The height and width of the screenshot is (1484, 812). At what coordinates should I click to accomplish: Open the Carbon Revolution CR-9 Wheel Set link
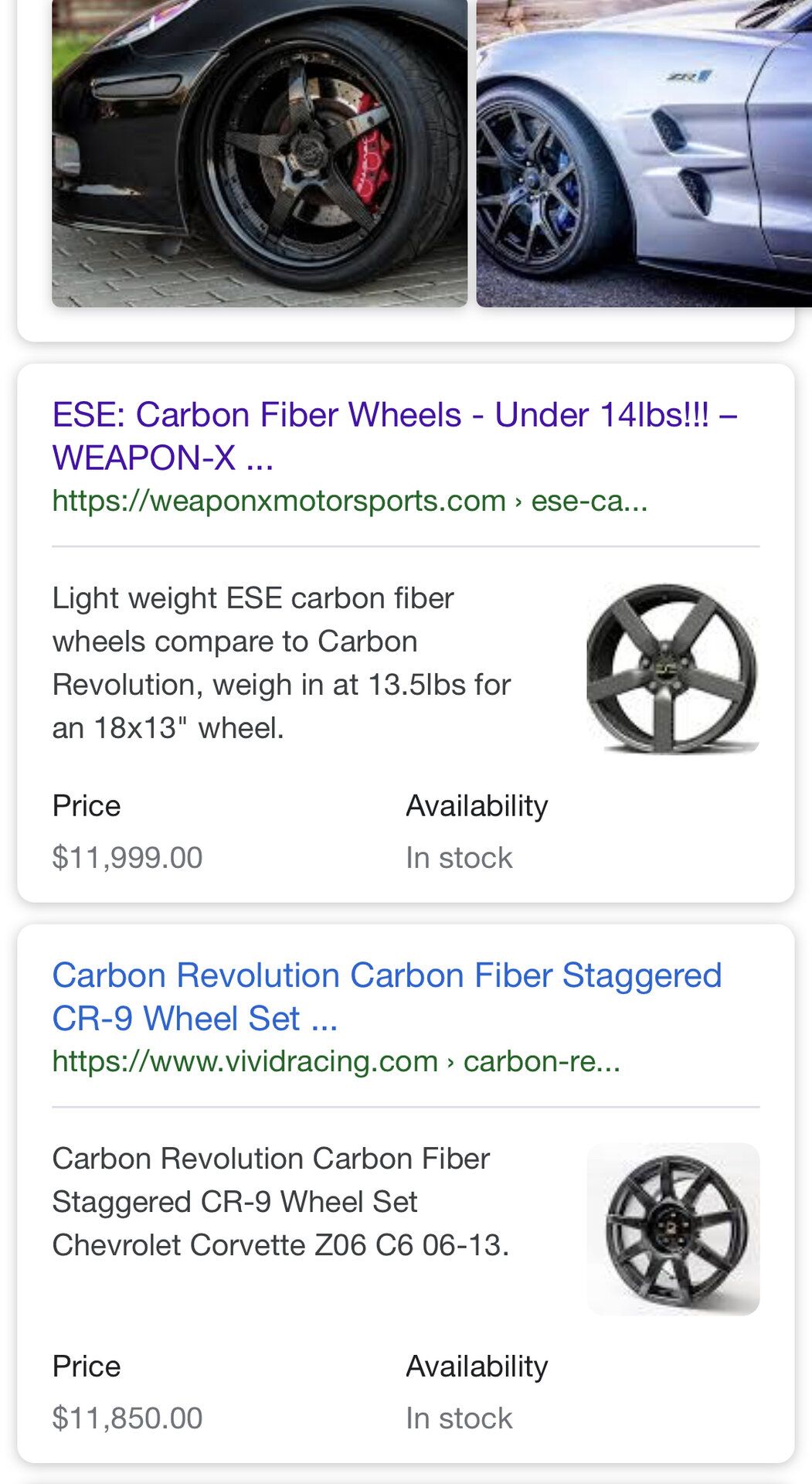386,996
